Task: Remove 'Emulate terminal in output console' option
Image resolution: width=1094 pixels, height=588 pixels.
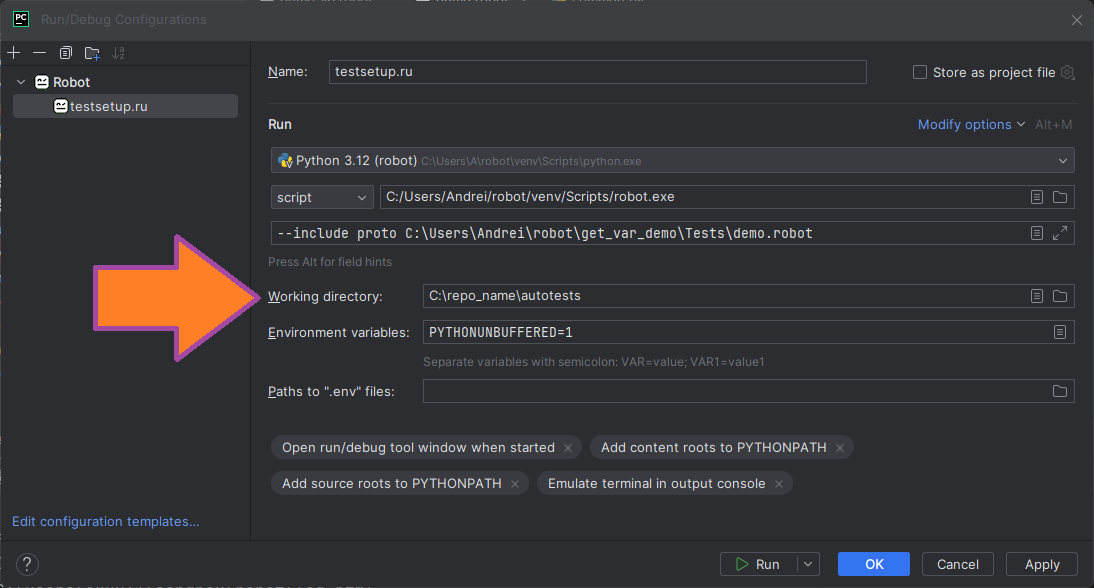Action: 779,484
